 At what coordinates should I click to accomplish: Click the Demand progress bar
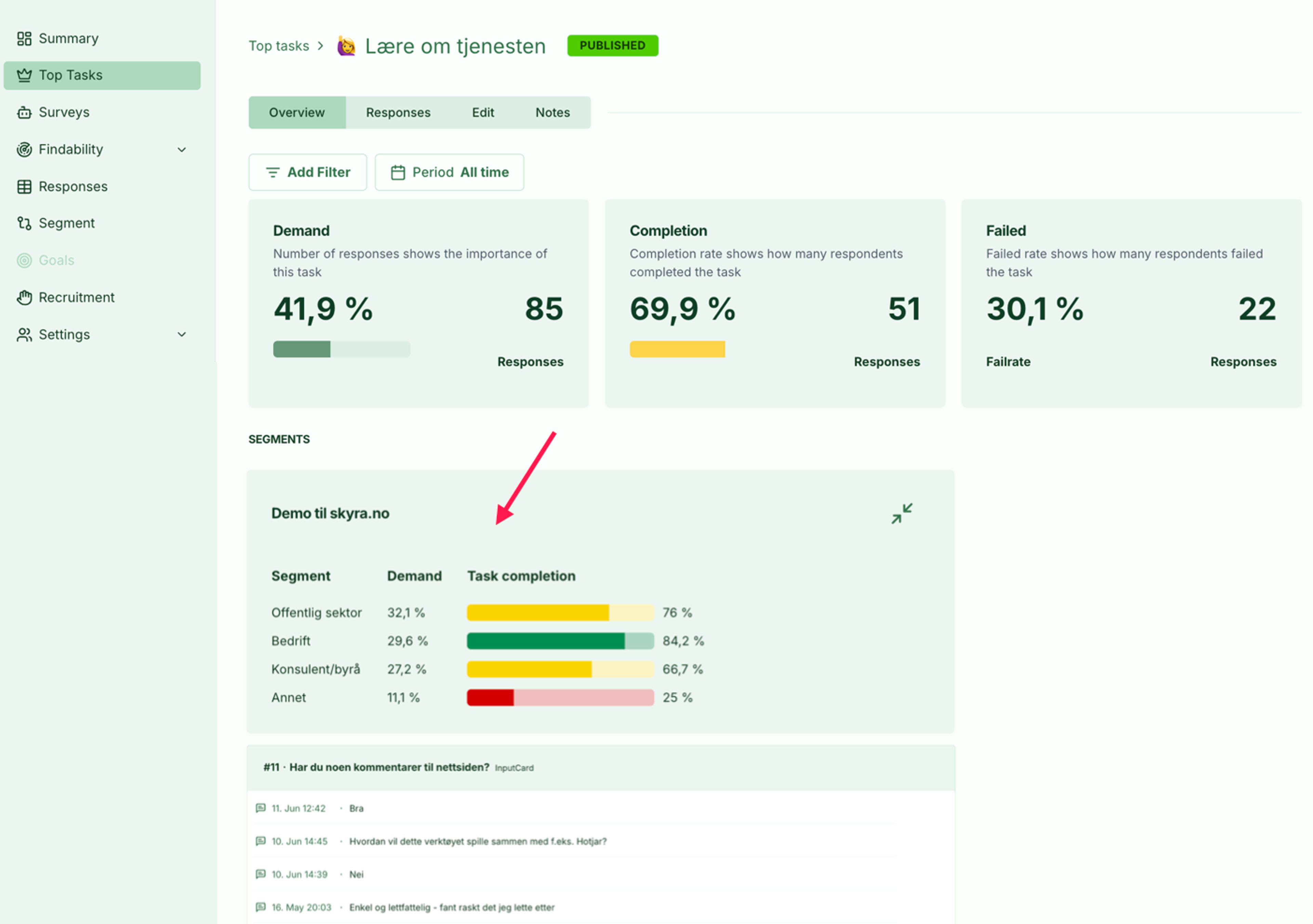(x=341, y=349)
